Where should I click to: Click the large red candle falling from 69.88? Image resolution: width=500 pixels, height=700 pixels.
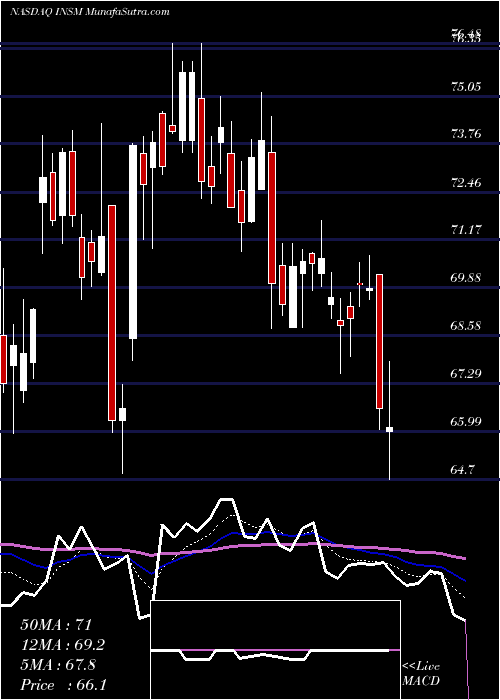click(379, 341)
